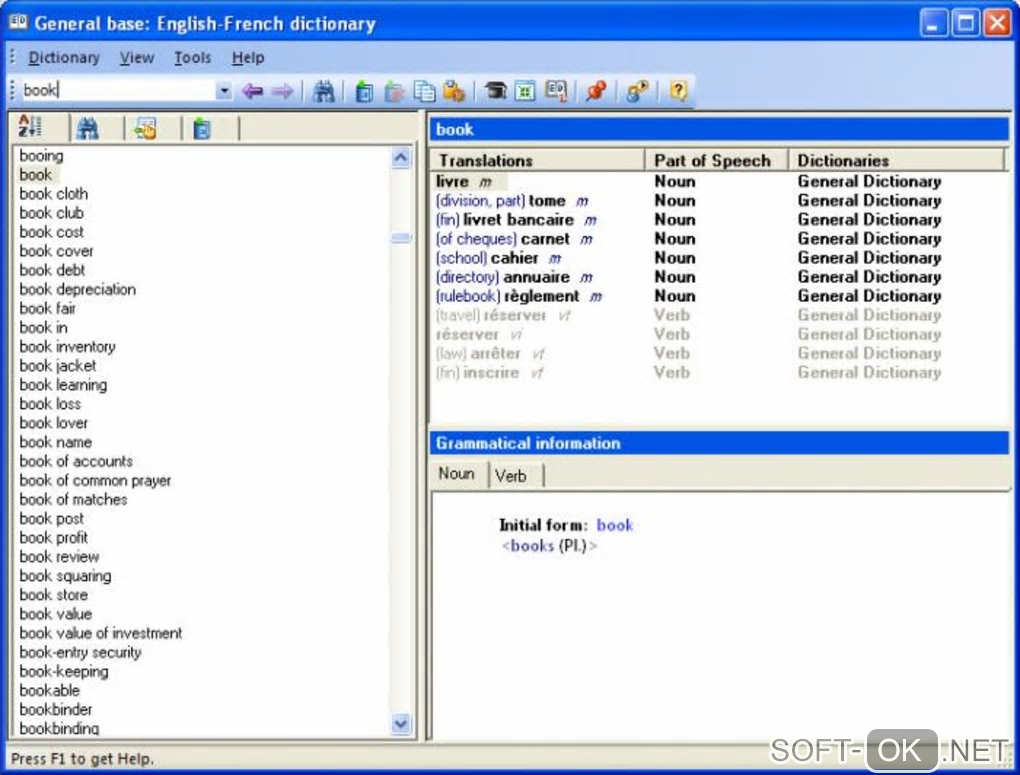This screenshot has width=1020, height=775.
Task: Click the word list scroll down arrow
Action: [x=401, y=723]
